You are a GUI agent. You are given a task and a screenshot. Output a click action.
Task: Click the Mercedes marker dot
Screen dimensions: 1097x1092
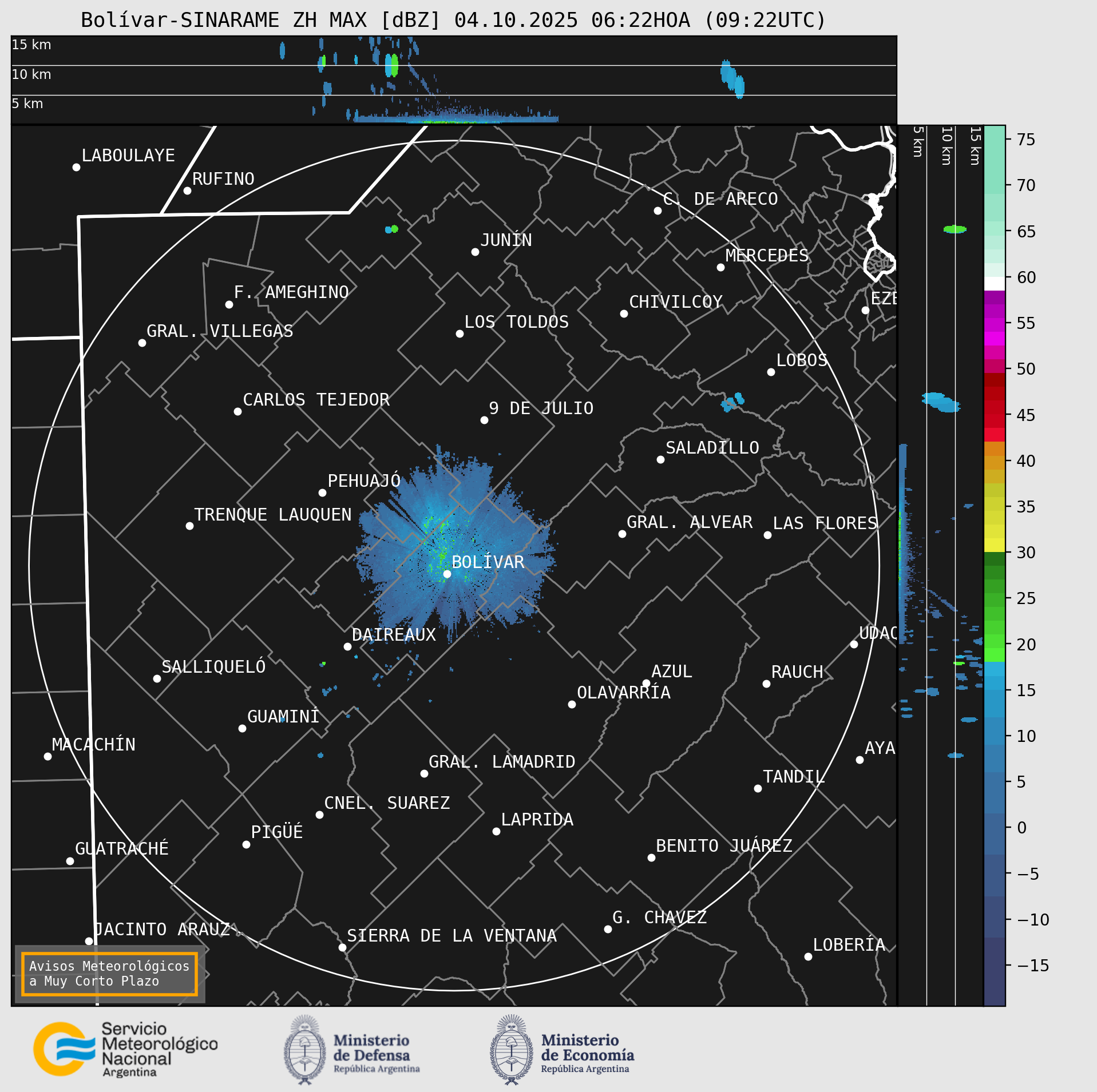pyautogui.click(x=720, y=267)
